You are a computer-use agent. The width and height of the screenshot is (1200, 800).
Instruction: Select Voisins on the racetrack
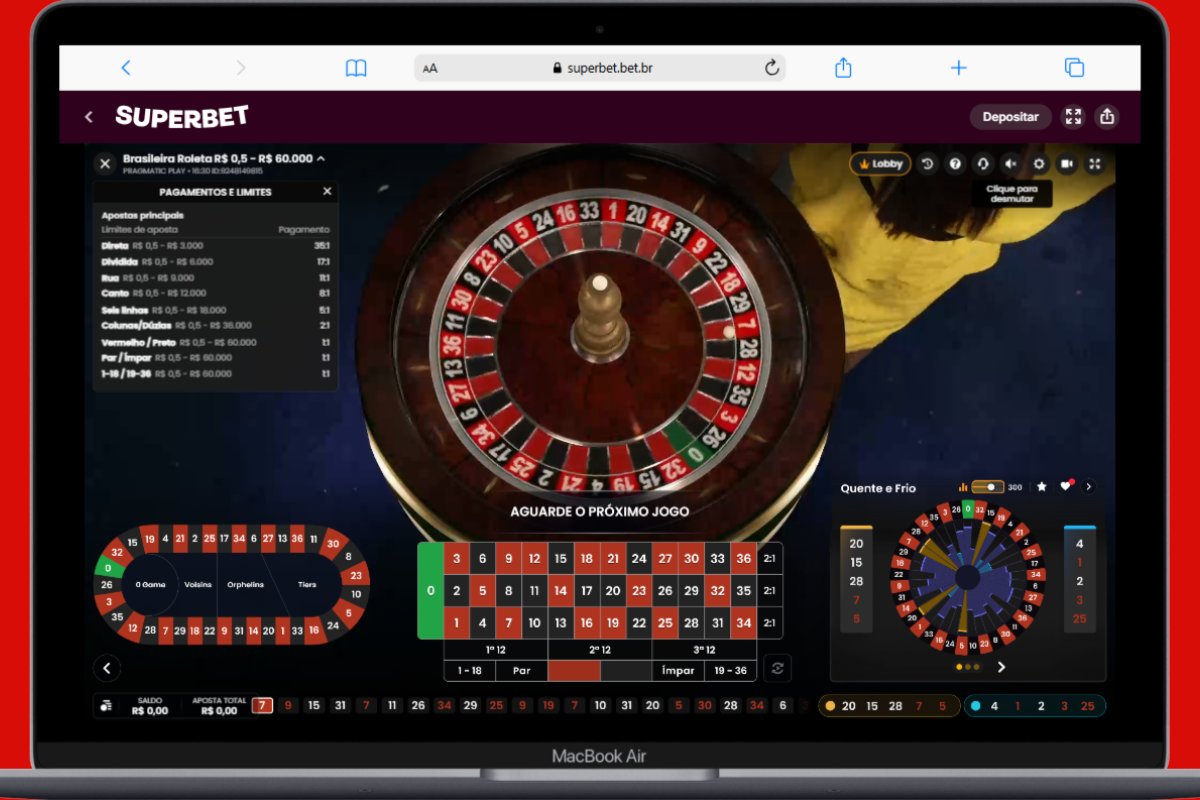[x=198, y=584]
